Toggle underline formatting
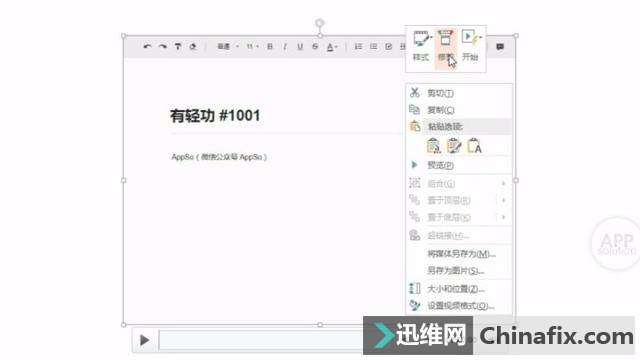 click(300, 47)
